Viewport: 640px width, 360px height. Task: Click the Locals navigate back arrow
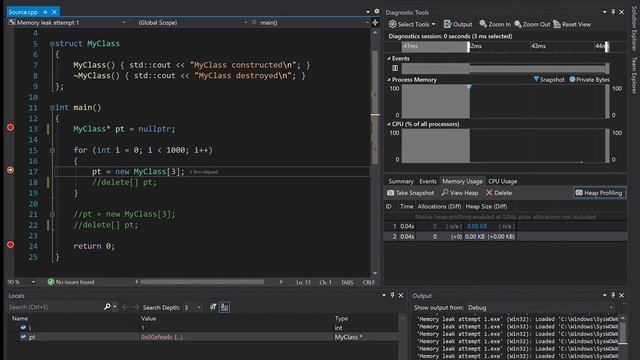click(x=125, y=307)
